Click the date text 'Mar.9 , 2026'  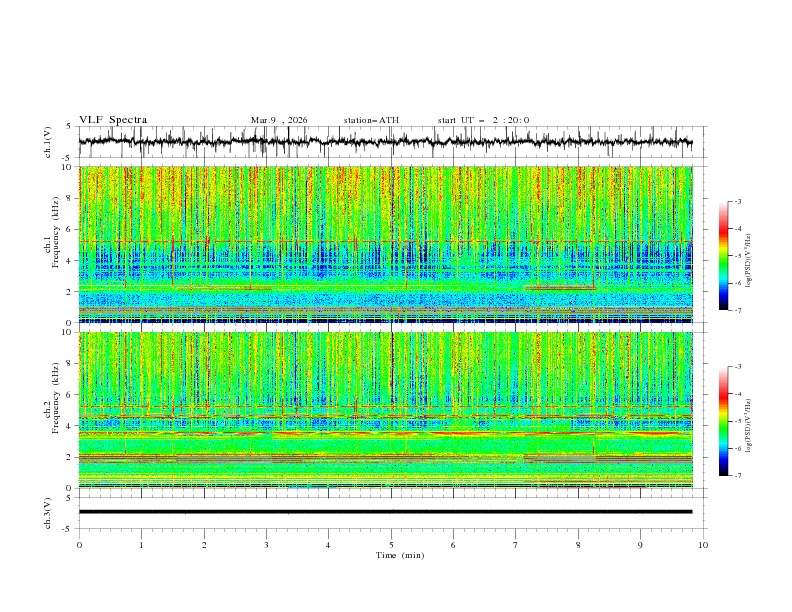(279, 120)
